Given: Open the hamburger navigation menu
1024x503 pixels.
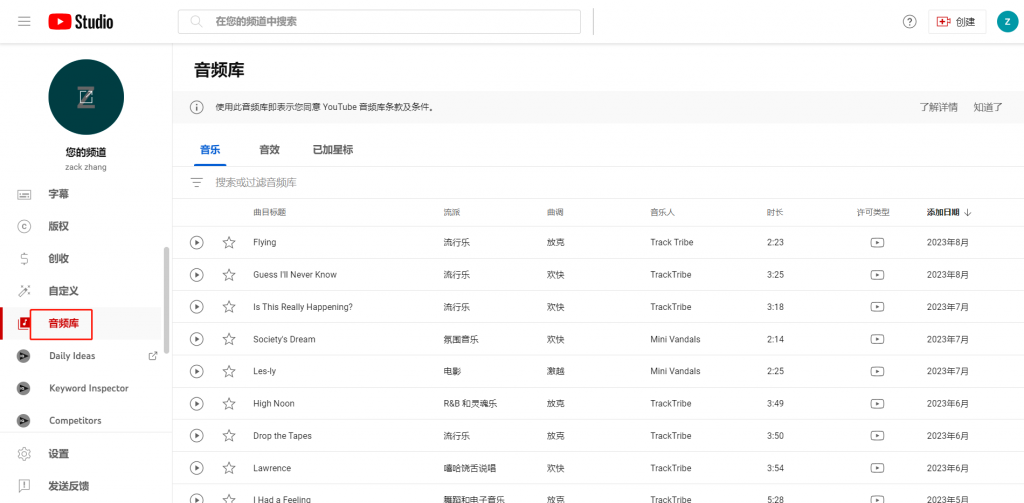Looking at the screenshot, I should coord(24,22).
